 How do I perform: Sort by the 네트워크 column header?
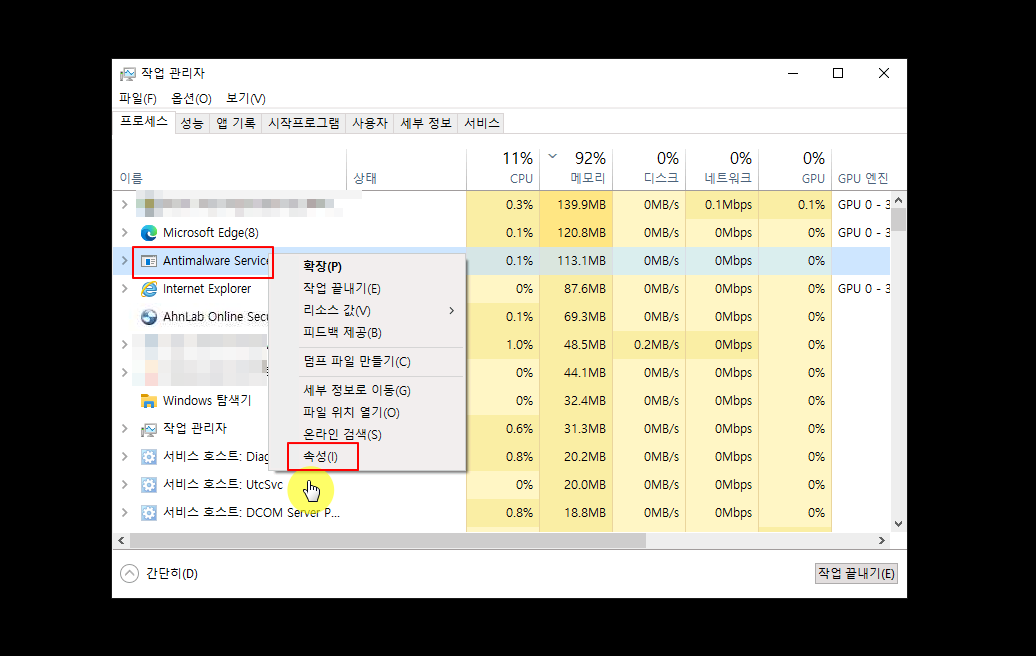click(x=722, y=169)
